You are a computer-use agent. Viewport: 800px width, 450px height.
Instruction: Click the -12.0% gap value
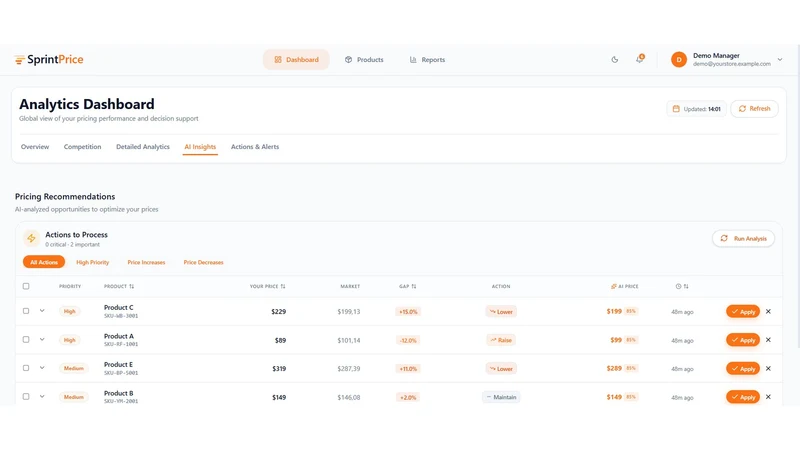408,340
